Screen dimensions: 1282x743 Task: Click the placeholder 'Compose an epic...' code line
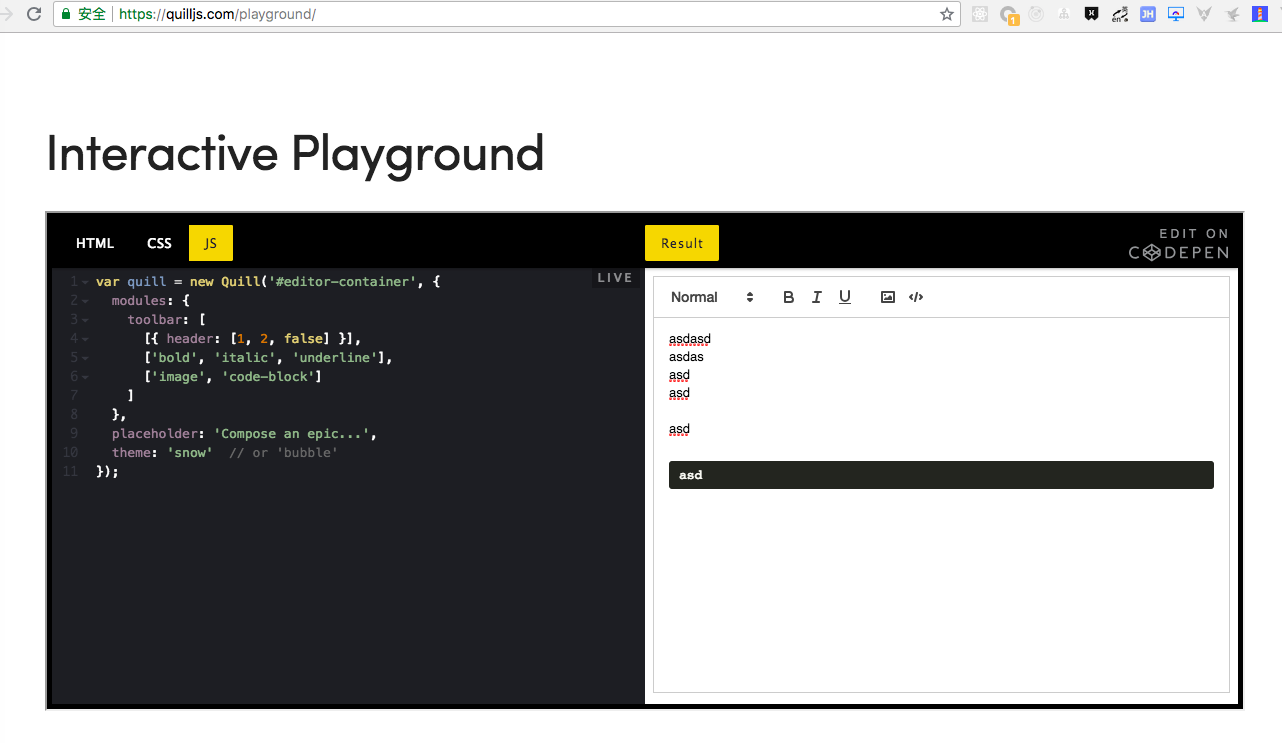[x=244, y=434]
